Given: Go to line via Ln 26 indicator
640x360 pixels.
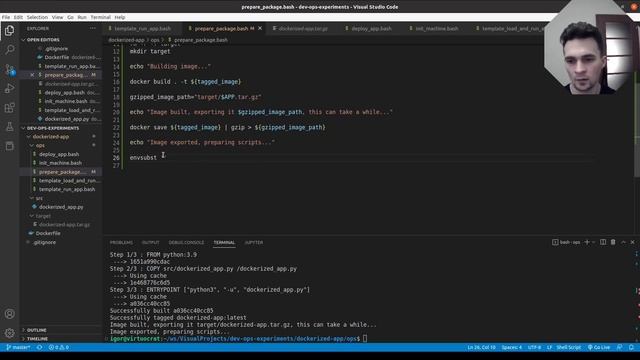Looking at the screenshot, I should (481, 347).
